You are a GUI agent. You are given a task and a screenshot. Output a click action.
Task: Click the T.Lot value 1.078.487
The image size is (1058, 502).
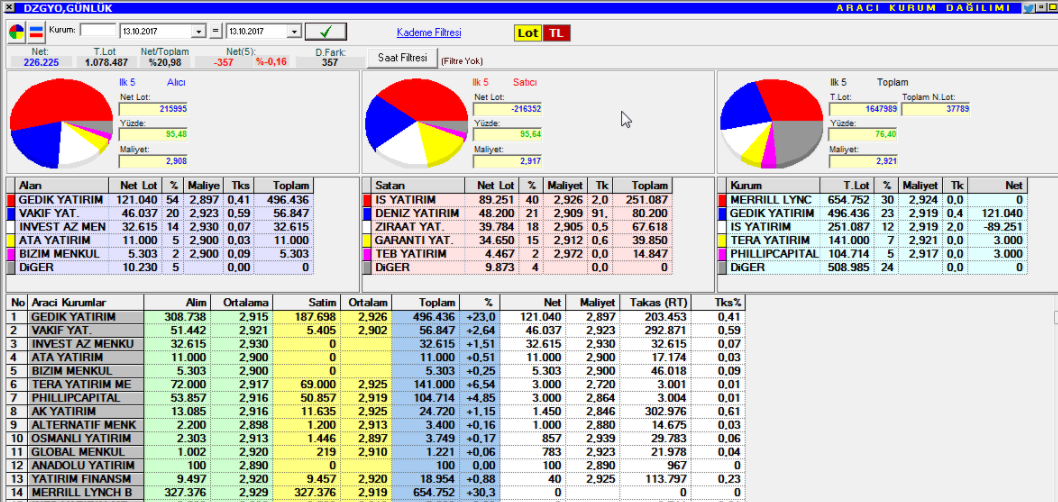(106, 62)
